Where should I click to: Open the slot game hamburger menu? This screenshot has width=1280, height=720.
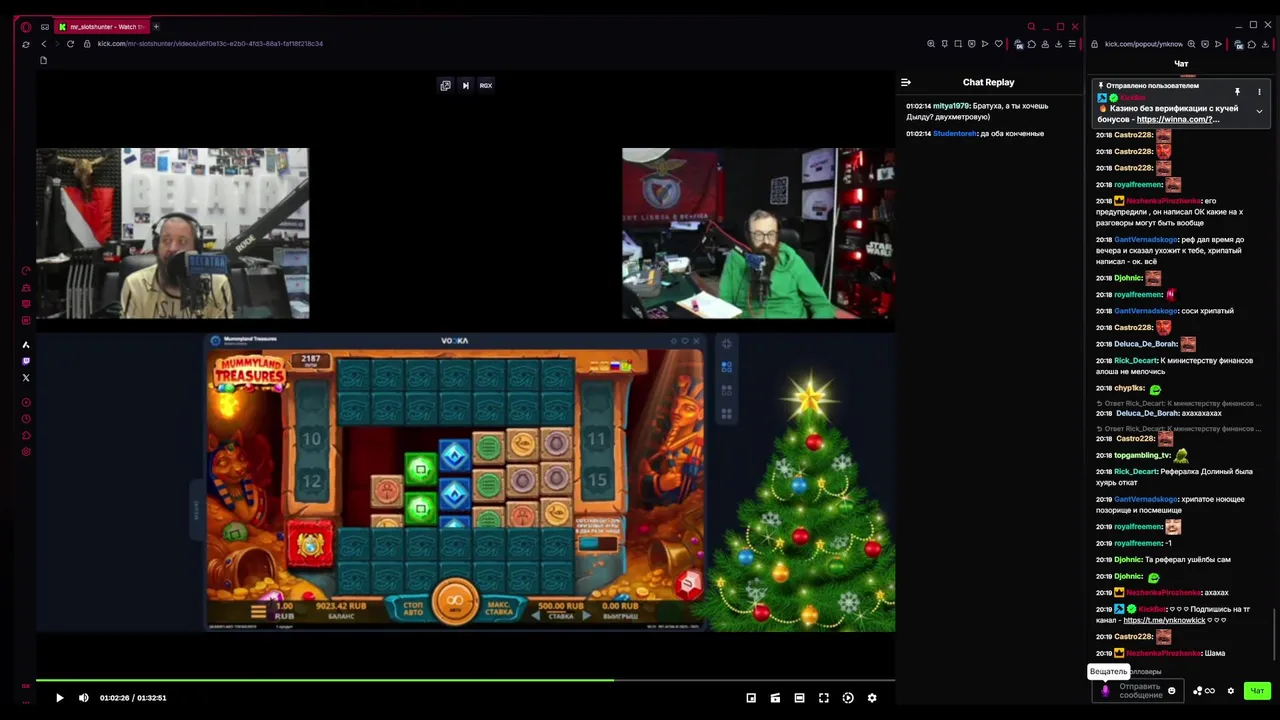(258, 610)
